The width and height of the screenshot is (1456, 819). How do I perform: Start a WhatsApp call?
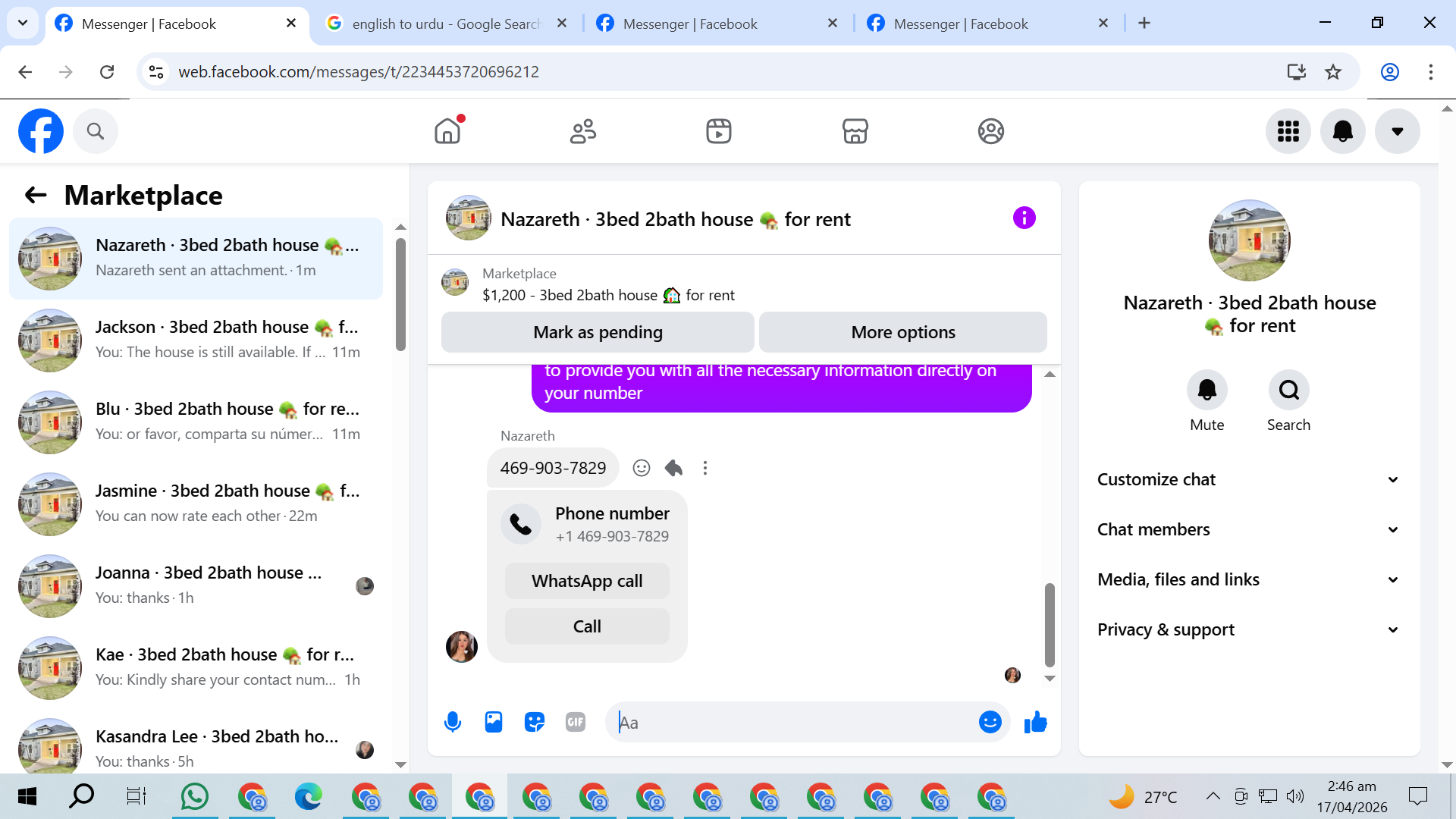(587, 581)
